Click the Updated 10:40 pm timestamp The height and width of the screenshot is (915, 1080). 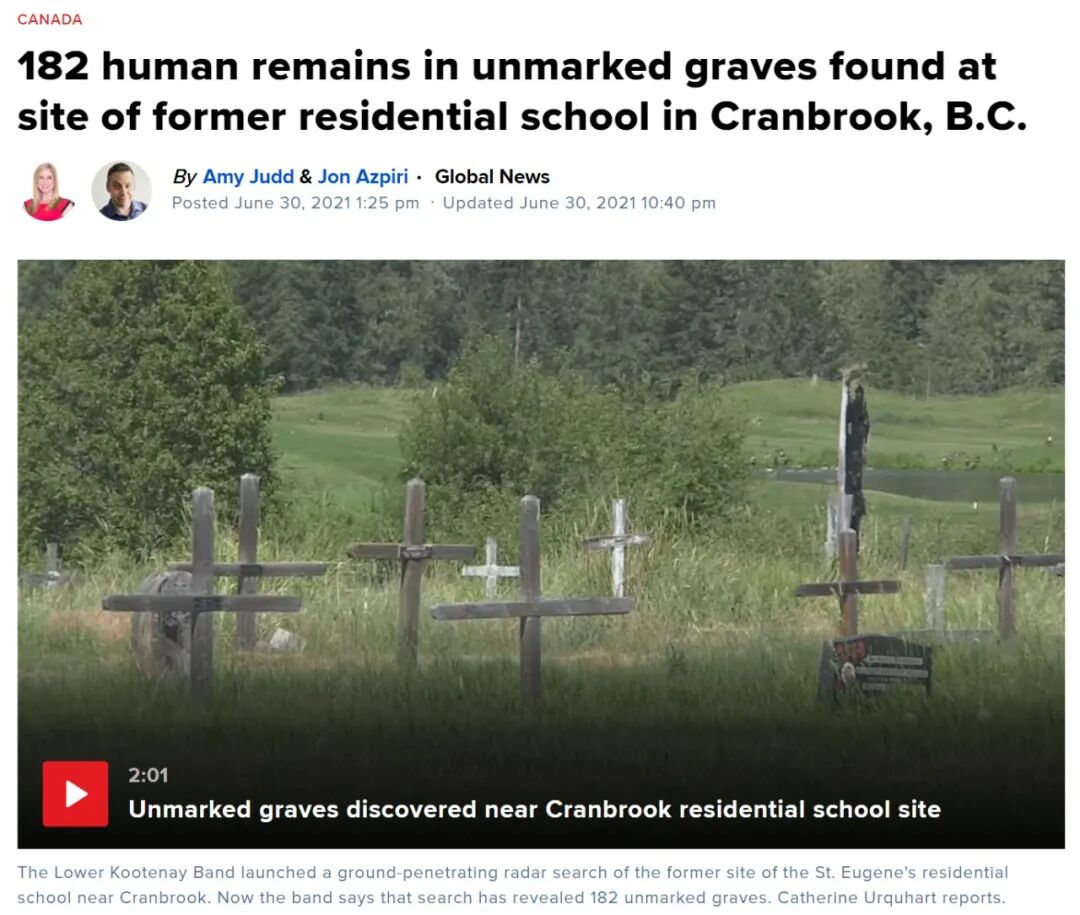pyautogui.click(x=579, y=203)
